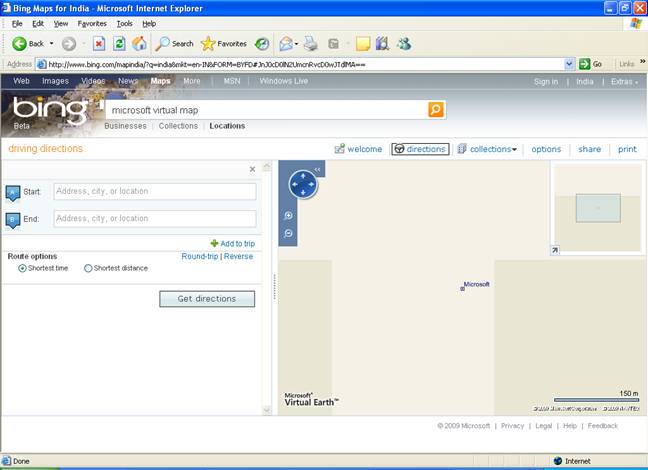Click the Microsoft map pin
The width and height of the screenshot is (648, 470).
click(x=462, y=289)
